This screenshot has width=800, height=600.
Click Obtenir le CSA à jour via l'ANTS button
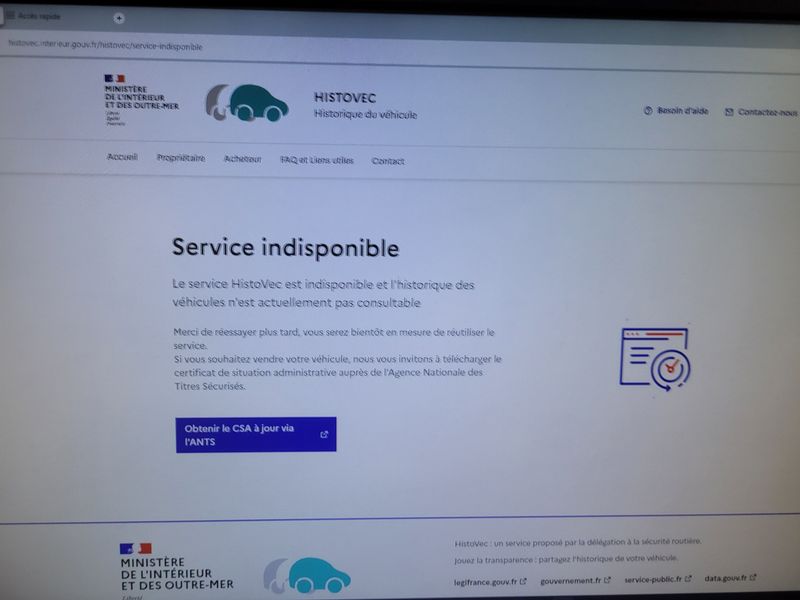(x=256, y=435)
